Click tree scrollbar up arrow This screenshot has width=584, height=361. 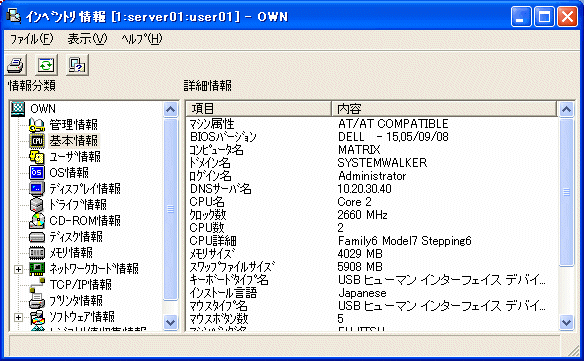(x=171, y=110)
